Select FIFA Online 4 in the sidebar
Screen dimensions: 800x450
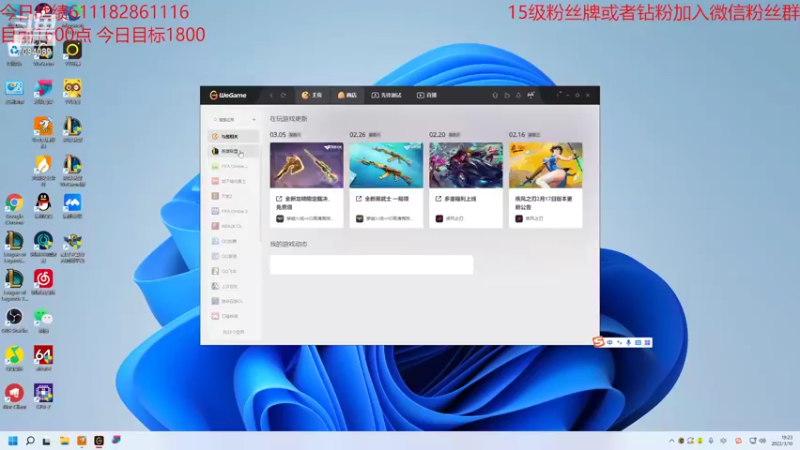tap(234, 166)
